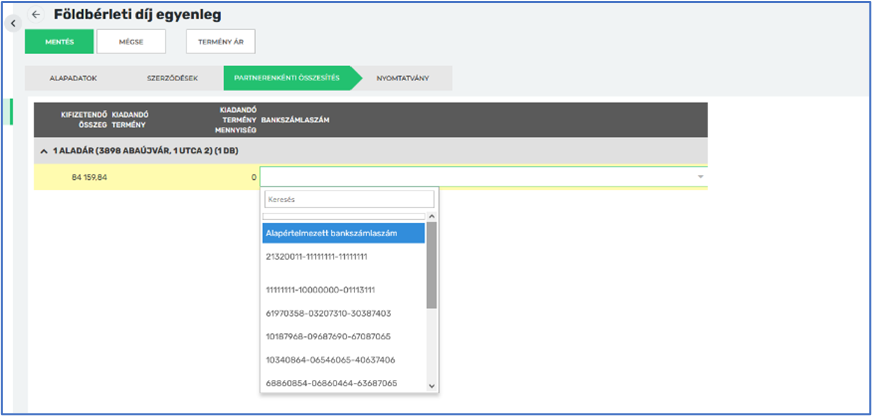This screenshot has width=872, height=416.
Task: Collapse the 1 Aladár group row
Action: click(43, 150)
